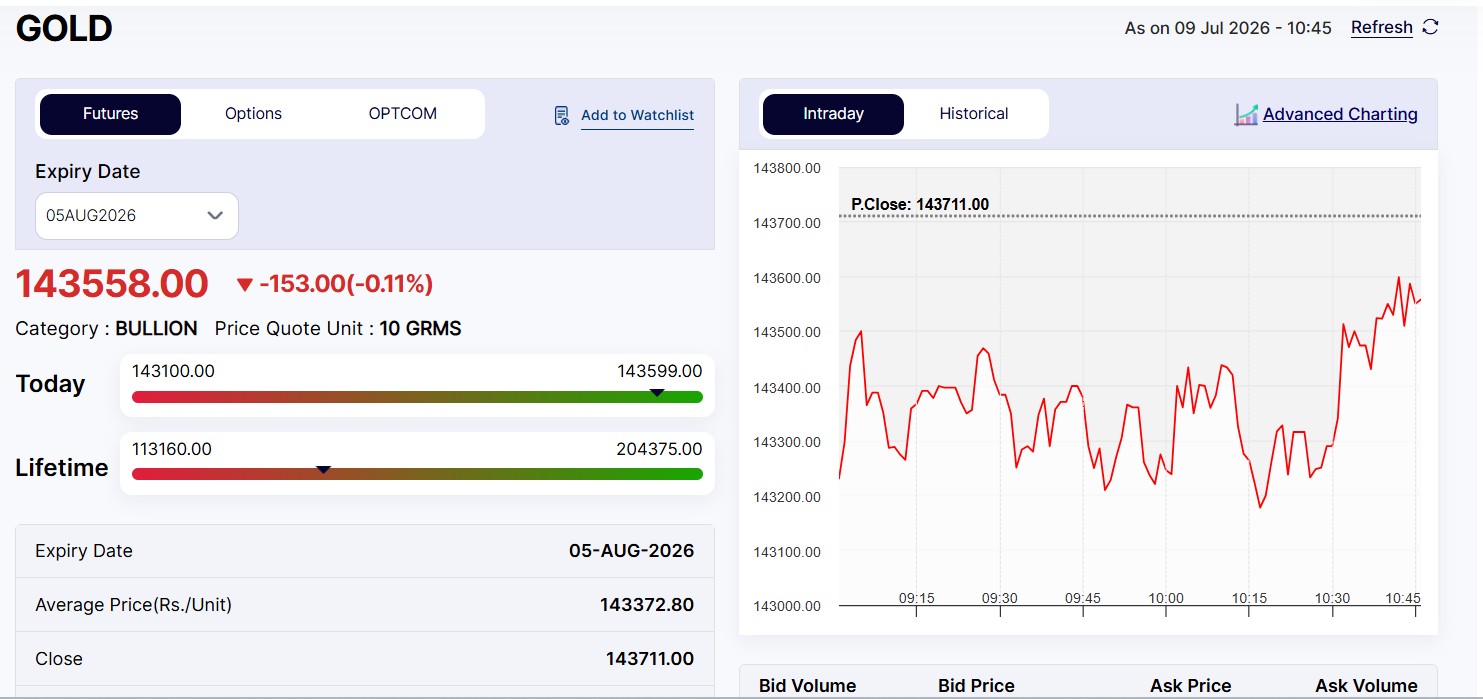
Task: Click the P.Close: 143711.00 chart label
Action: coord(920,205)
